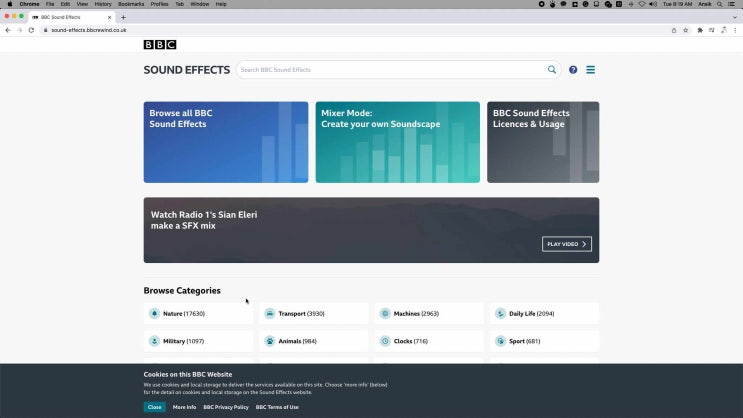Reload the page
Viewport: 743px width, 418px height.
tap(31, 30)
